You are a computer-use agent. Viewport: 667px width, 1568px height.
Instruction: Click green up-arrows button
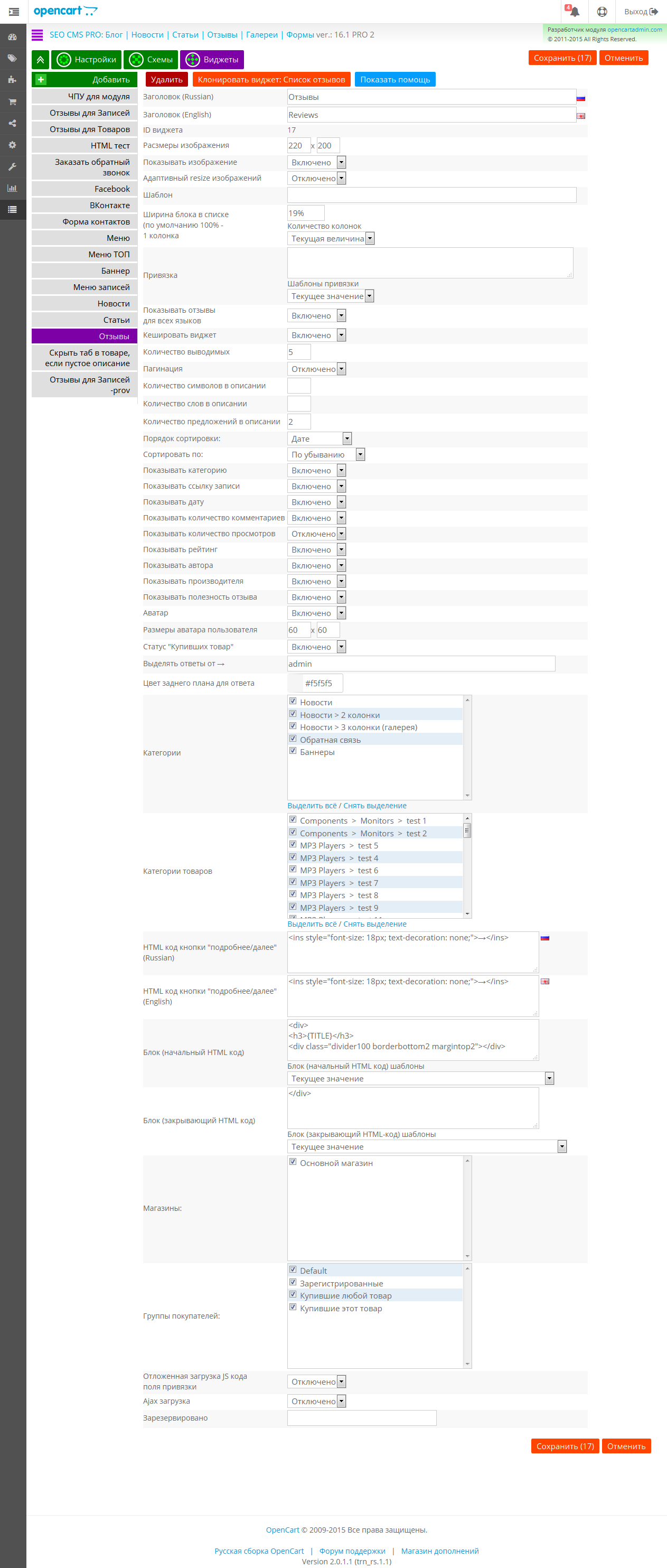[40, 60]
